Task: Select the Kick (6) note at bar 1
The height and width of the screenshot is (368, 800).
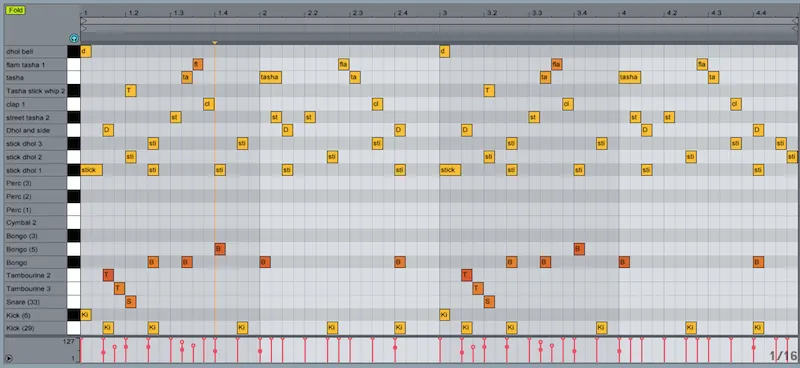Action: coord(86,315)
